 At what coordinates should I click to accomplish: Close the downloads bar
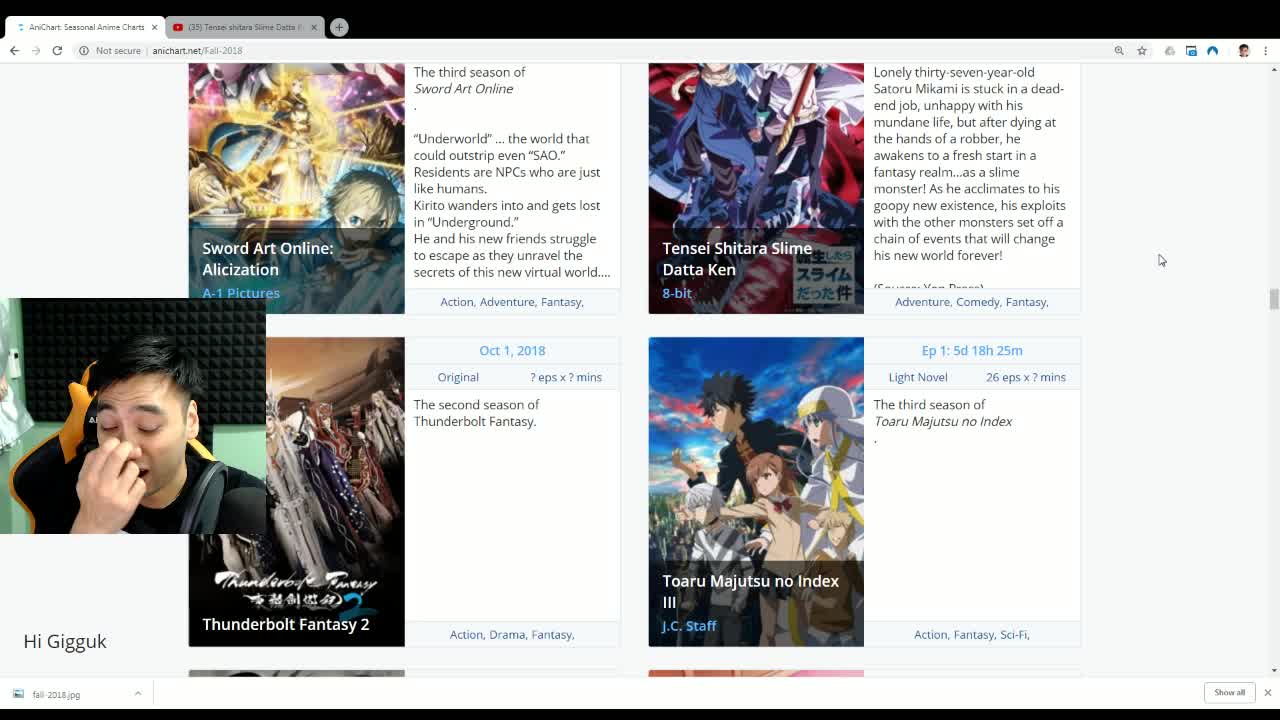click(1267, 693)
